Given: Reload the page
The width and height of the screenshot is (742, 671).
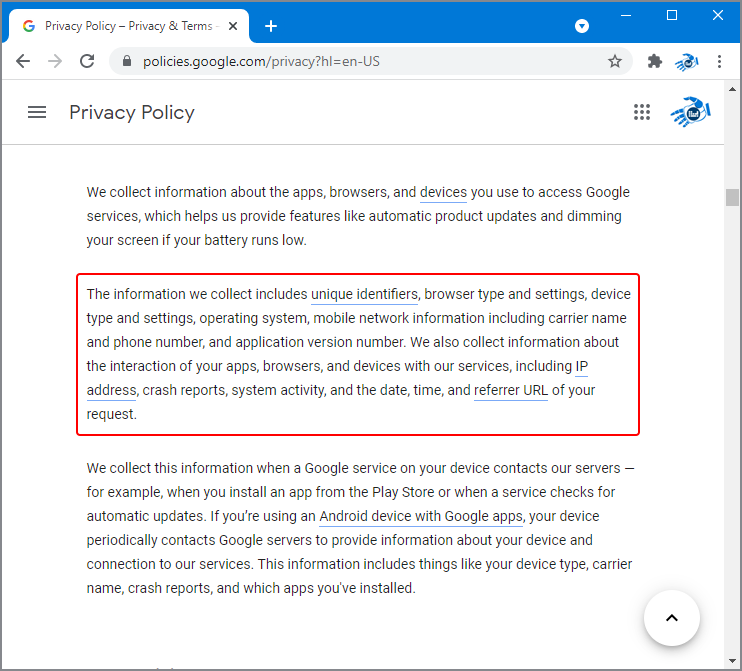Looking at the screenshot, I should click(87, 61).
